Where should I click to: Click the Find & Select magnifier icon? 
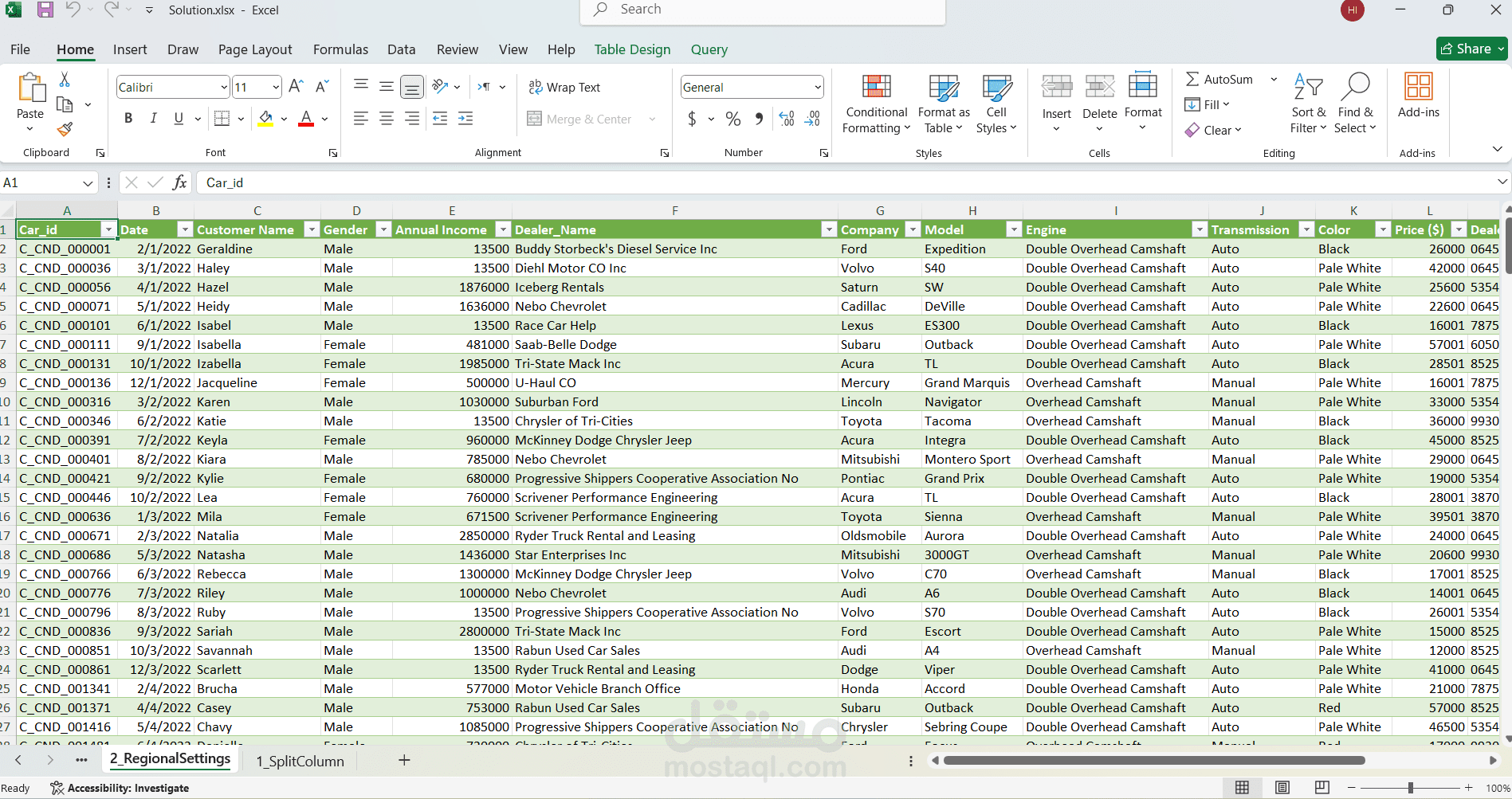[1355, 86]
